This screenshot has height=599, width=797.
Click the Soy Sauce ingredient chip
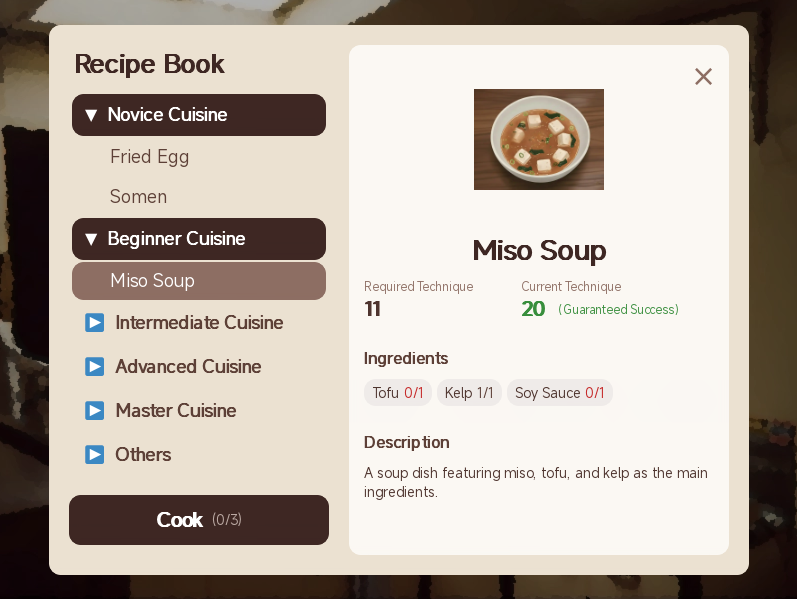click(x=559, y=393)
